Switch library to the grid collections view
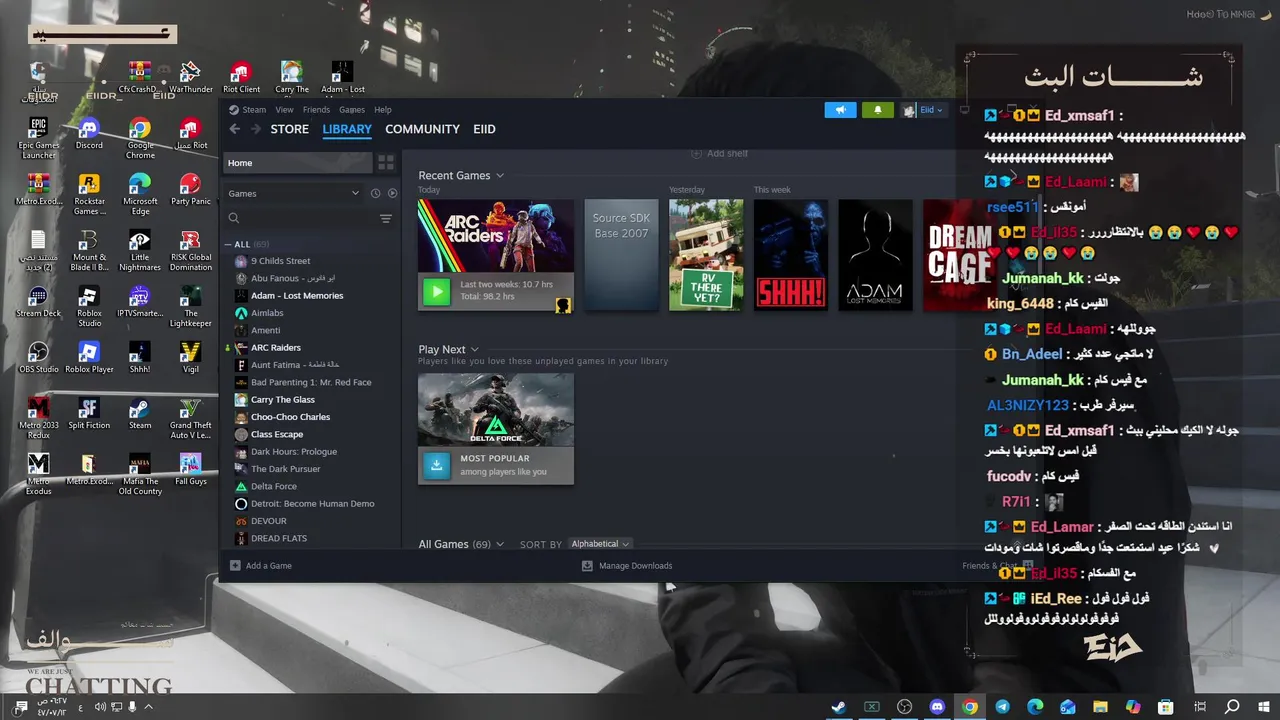The image size is (1280, 720). coord(386,163)
